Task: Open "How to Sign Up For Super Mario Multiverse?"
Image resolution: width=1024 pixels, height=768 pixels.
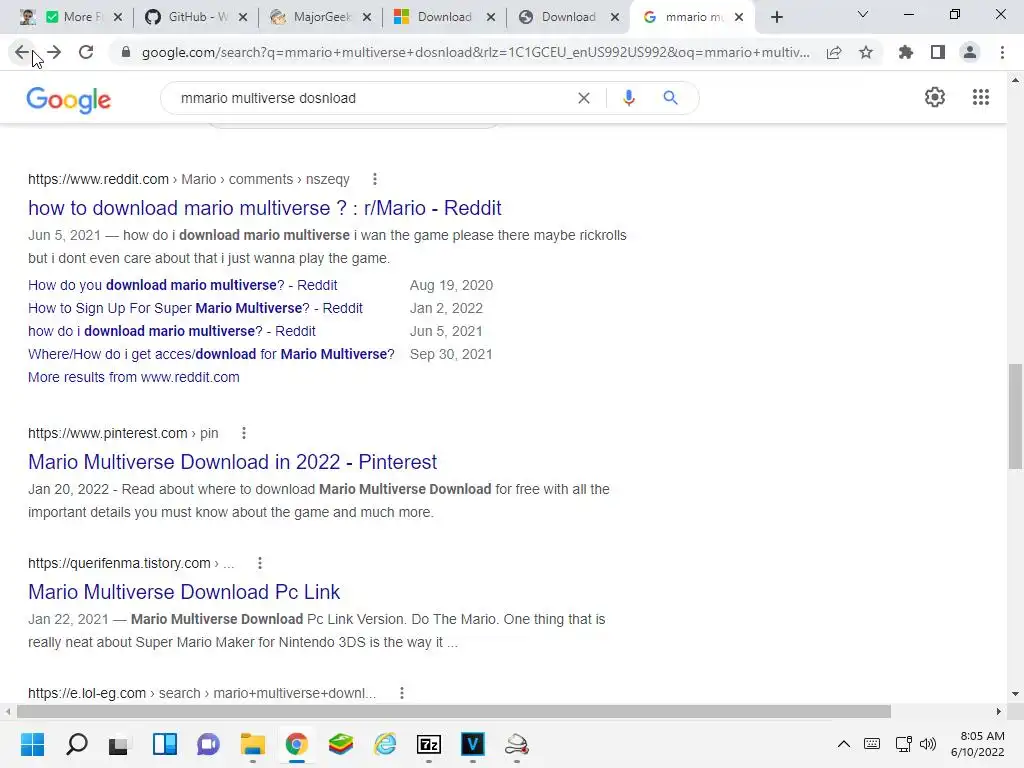Action: pyautogui.click(x=195, y=308)
